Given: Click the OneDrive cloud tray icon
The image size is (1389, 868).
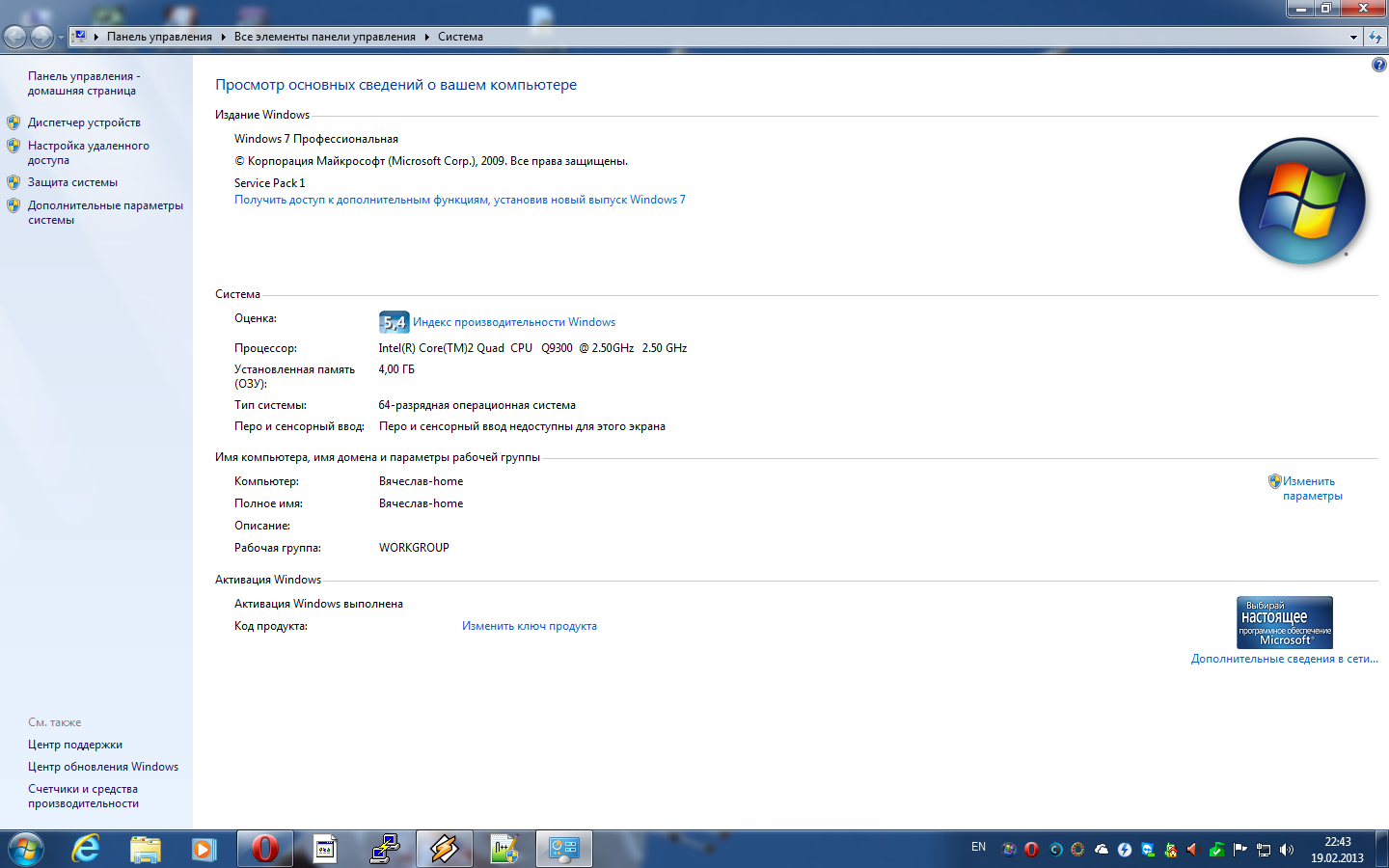Looking at the screenshot, I should coord(1101,850).
